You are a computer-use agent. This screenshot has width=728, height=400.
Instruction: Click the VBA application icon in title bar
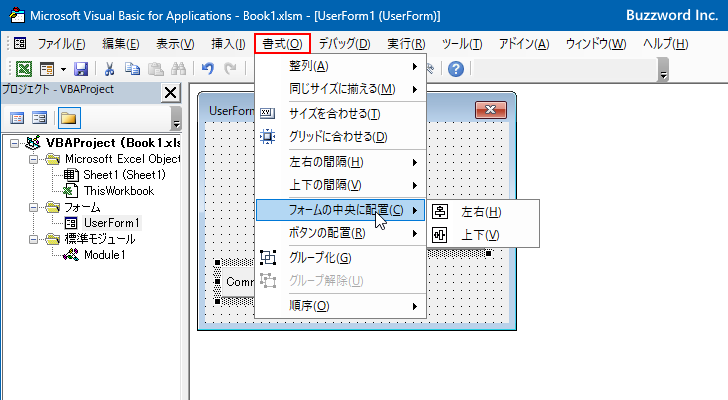click(17, 15)
